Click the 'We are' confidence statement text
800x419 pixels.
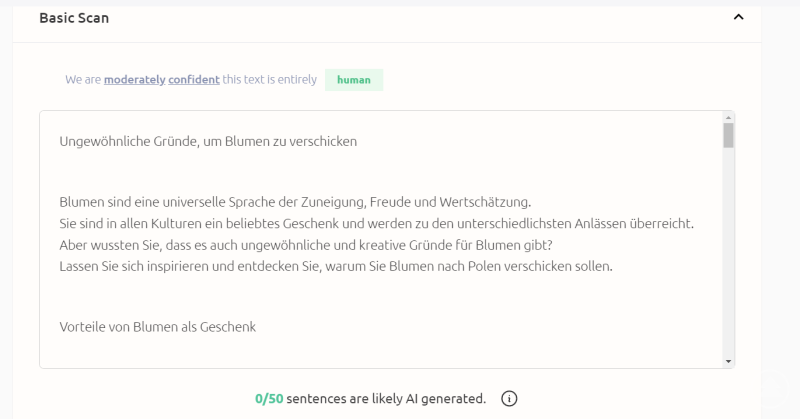click(x=83, y=79)
